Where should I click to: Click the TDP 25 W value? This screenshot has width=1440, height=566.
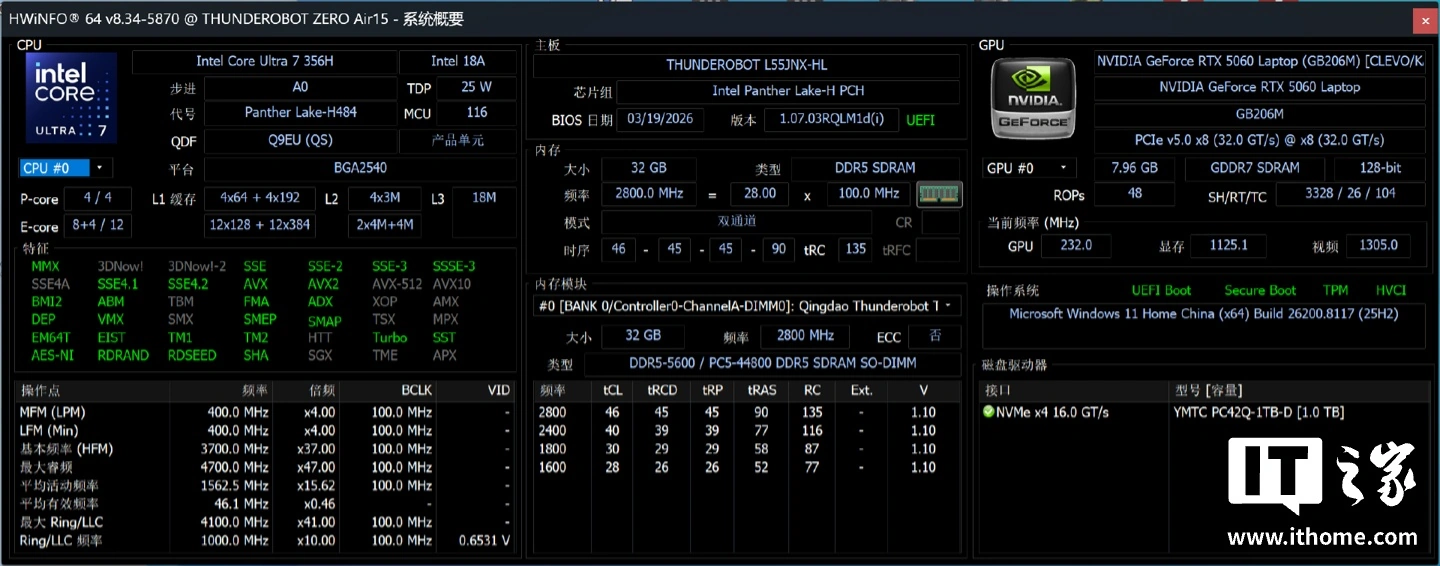476,87
